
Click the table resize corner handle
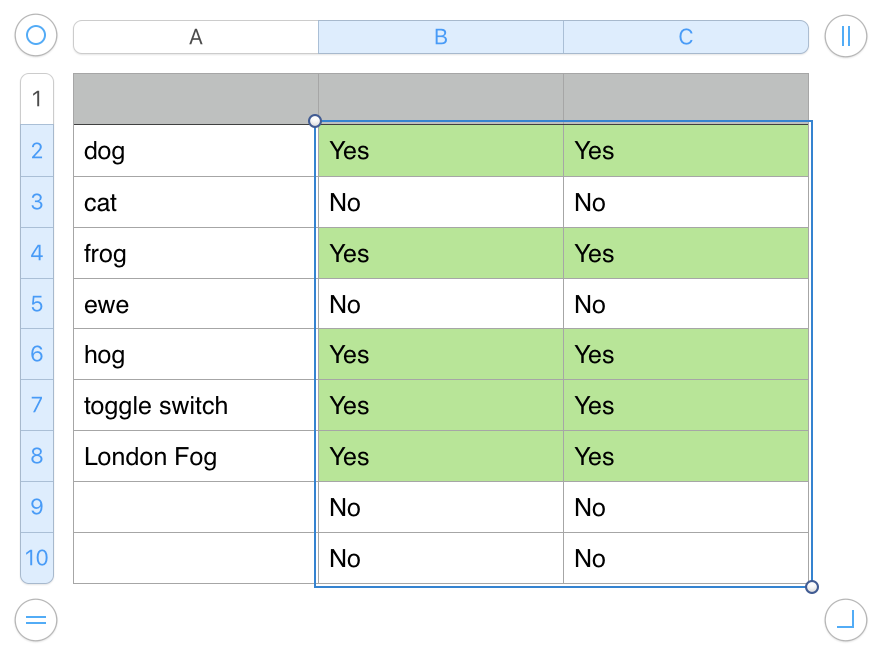pos(846,620)
